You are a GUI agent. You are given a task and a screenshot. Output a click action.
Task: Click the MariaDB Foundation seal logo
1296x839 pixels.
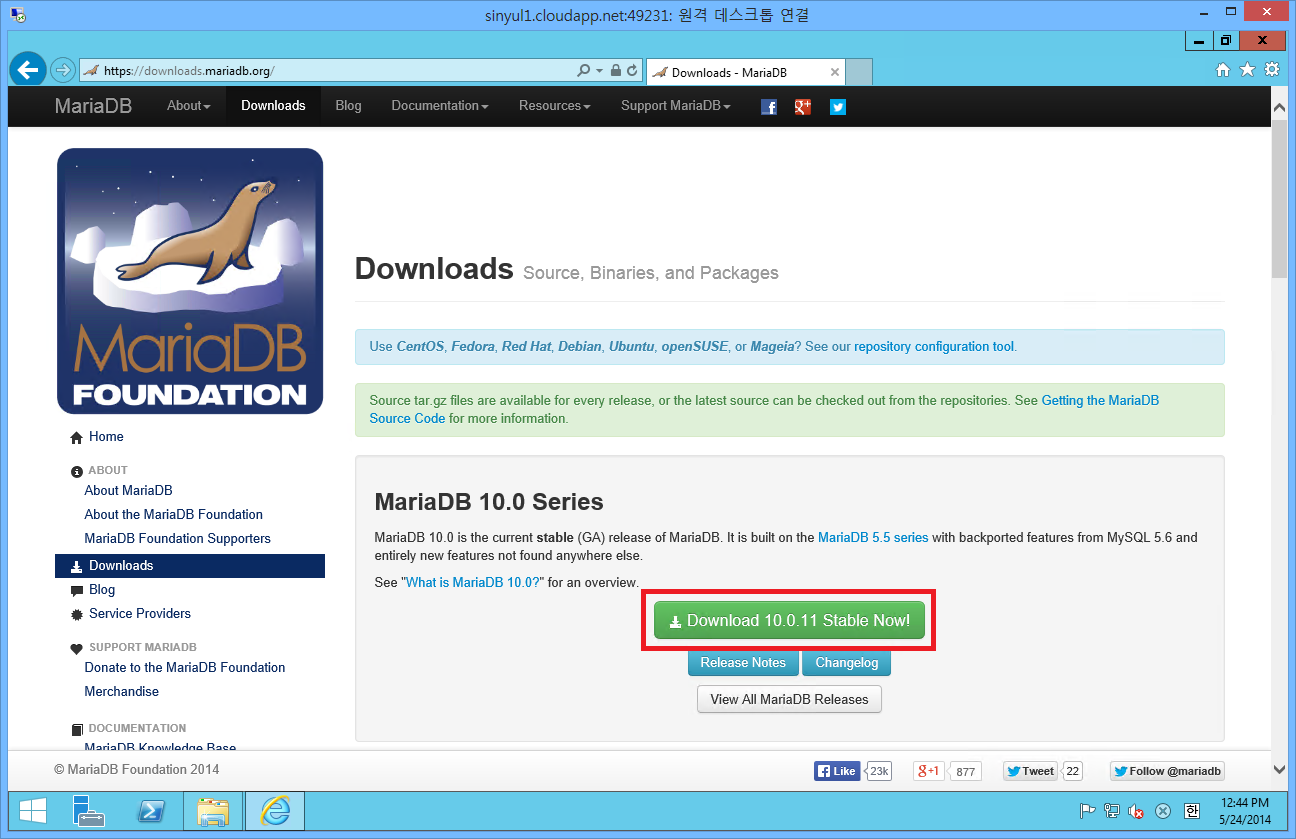click(x=190, y=281)
